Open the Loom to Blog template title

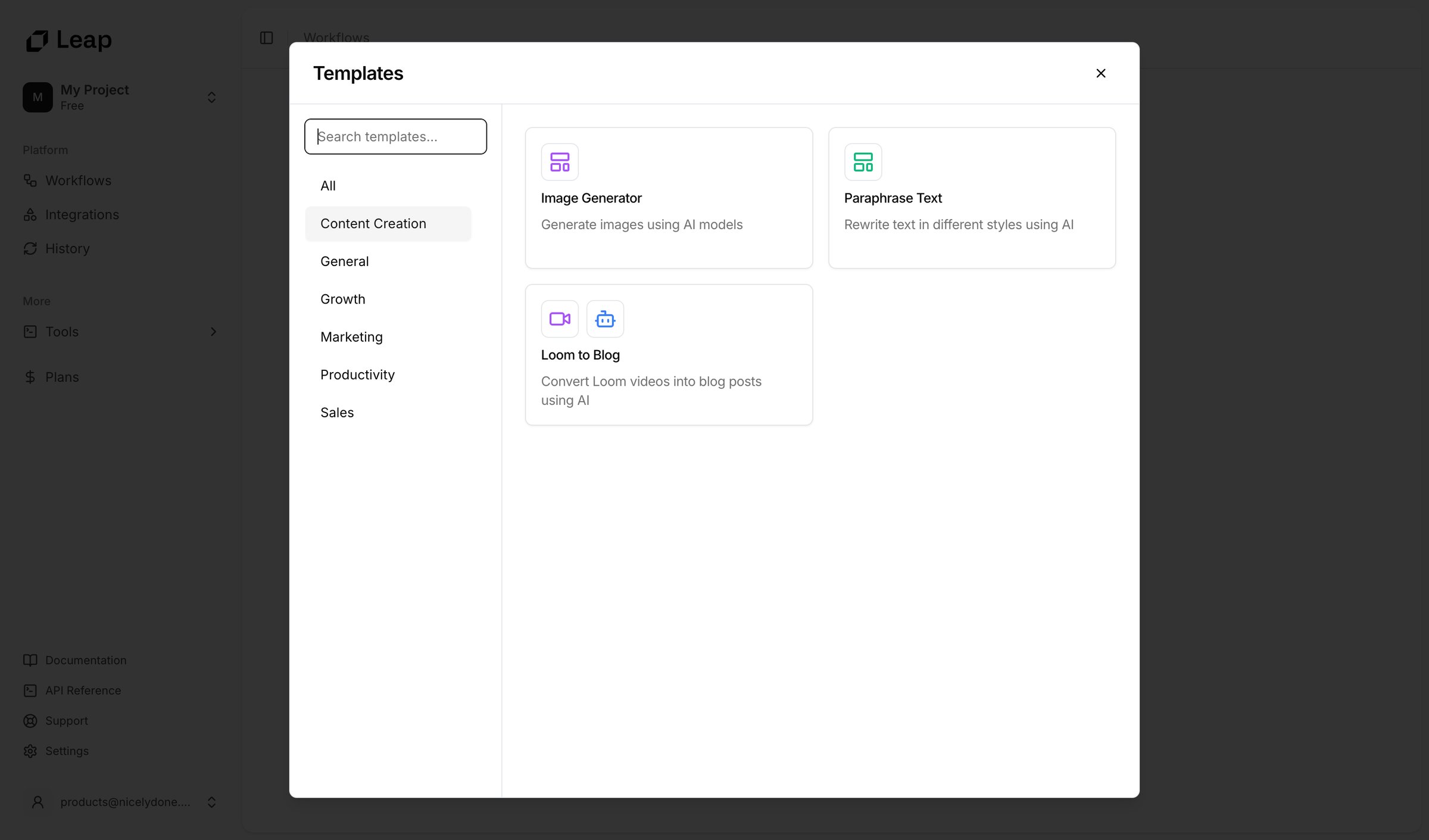[x=581, y=355]
